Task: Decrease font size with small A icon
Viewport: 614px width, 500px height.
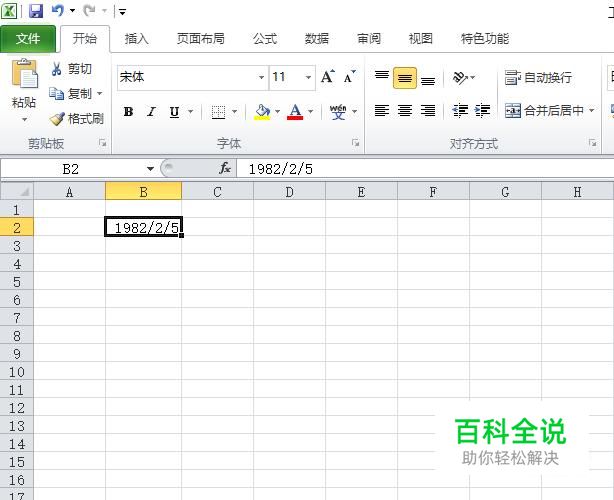Action: [349, 77]
